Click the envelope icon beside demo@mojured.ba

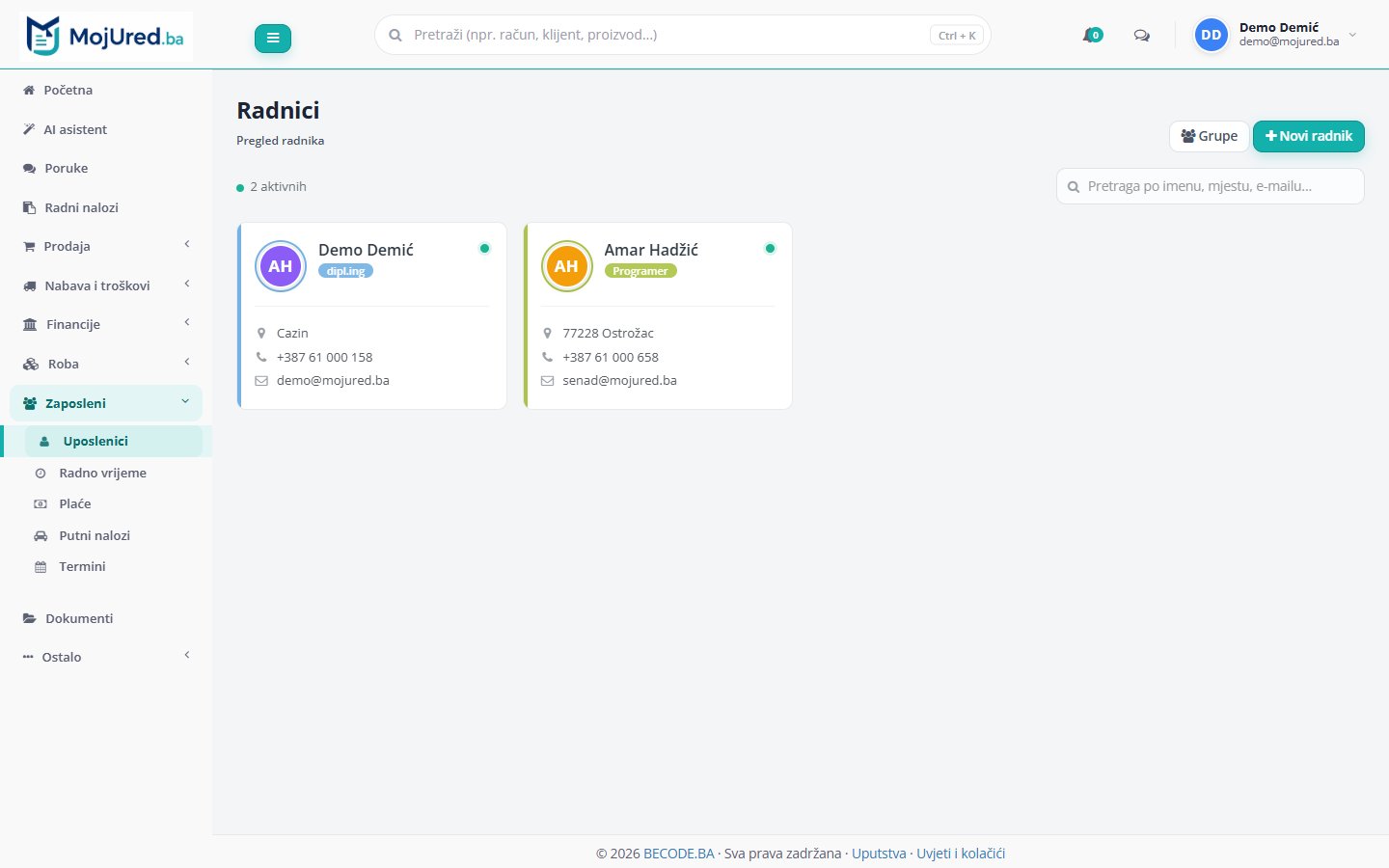pos(261,381)
